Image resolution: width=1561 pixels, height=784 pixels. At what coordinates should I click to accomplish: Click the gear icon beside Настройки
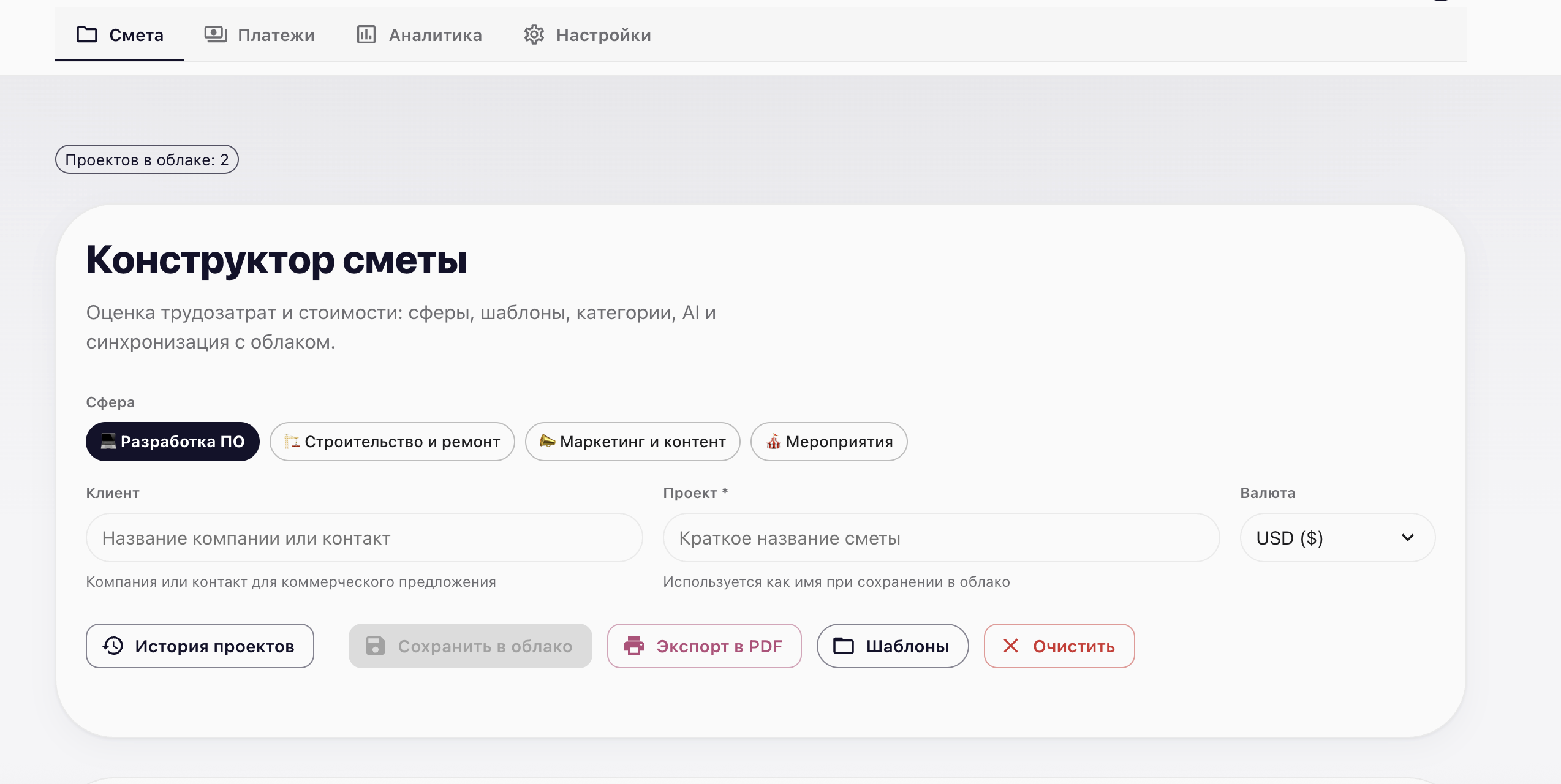(534, 34)
